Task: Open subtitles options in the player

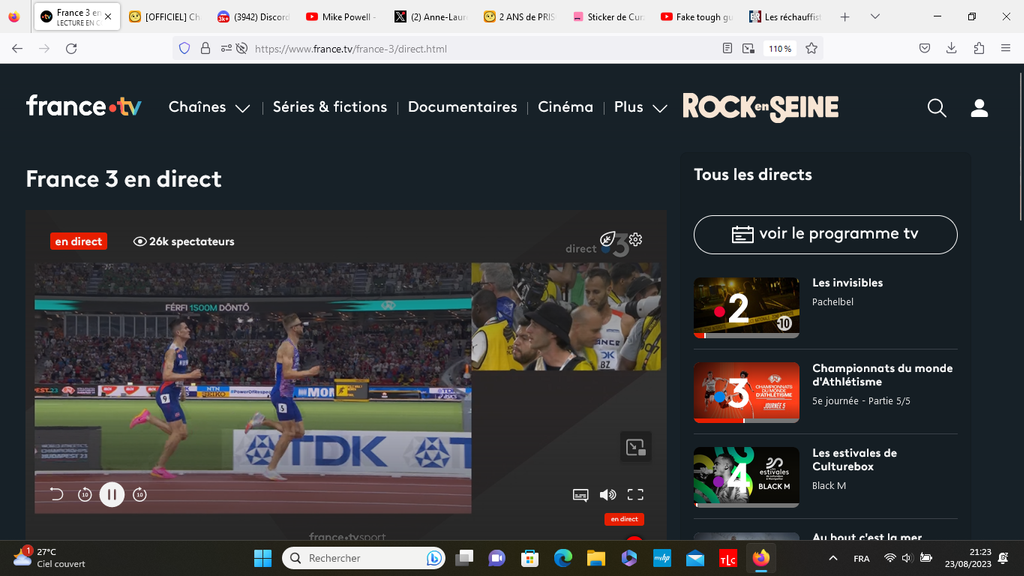Action: point(581,495)
